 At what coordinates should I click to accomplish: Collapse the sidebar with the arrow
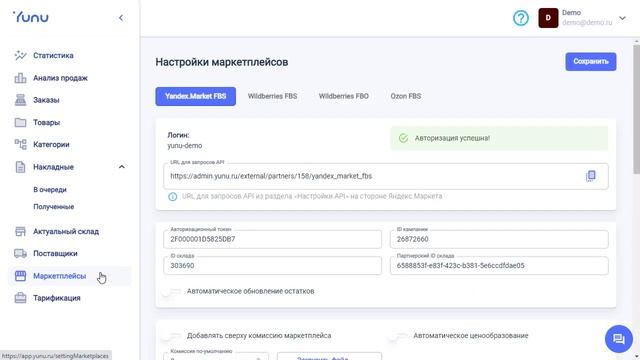(x=121, y=18)
